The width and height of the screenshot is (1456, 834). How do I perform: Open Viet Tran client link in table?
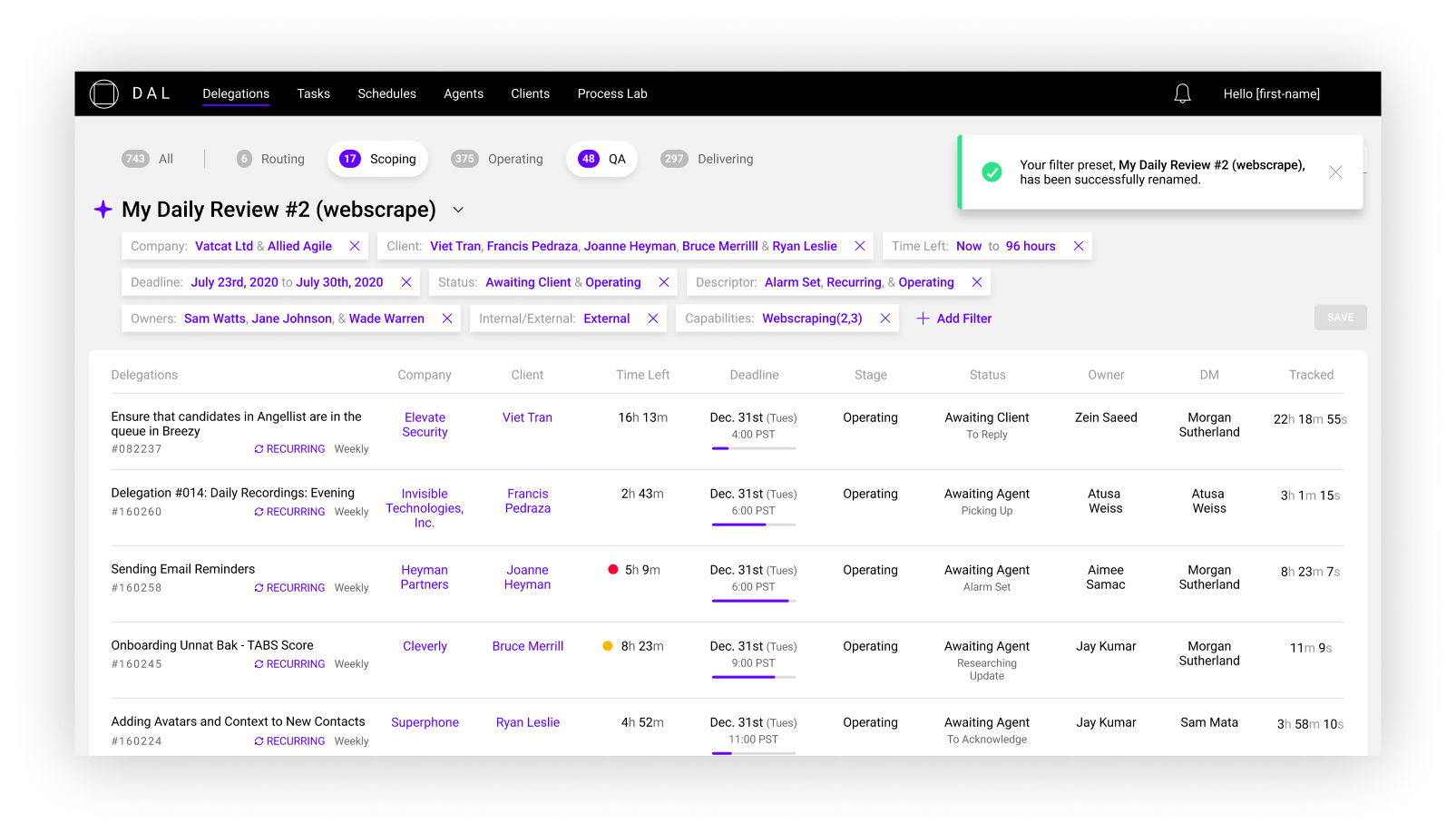527,417
